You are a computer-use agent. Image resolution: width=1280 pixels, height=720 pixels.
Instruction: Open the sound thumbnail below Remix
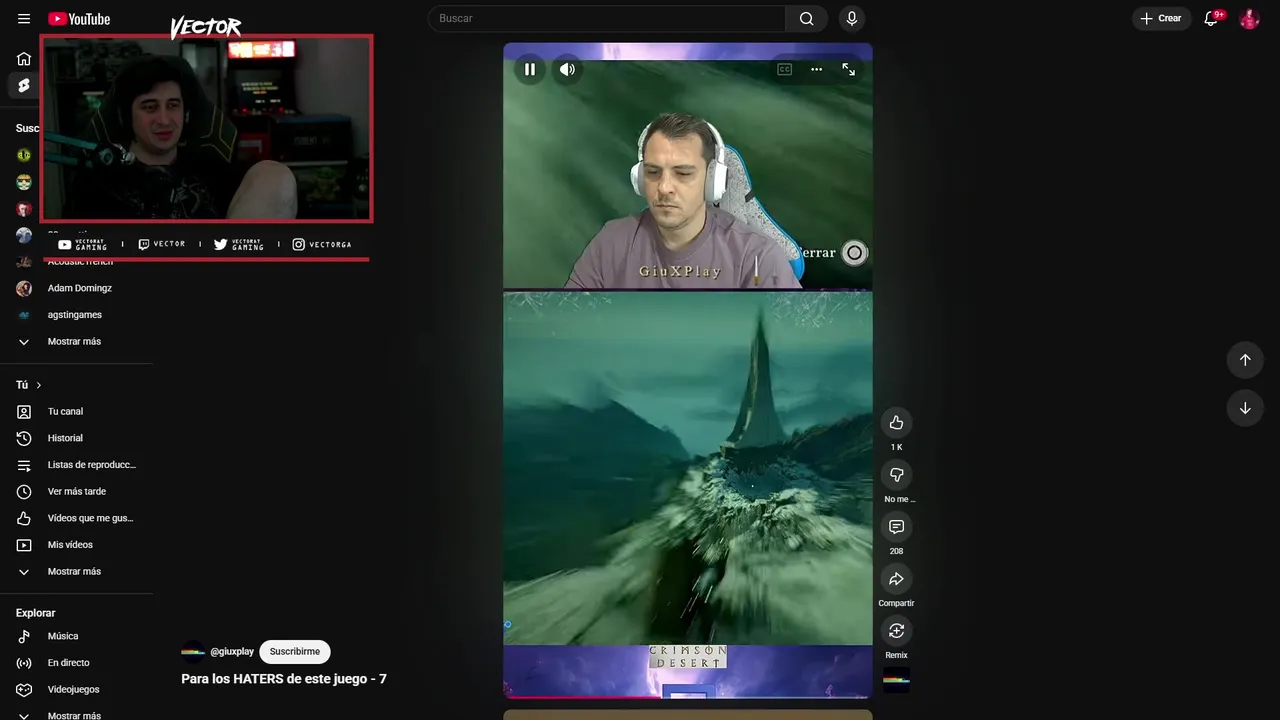coord(896,680)
